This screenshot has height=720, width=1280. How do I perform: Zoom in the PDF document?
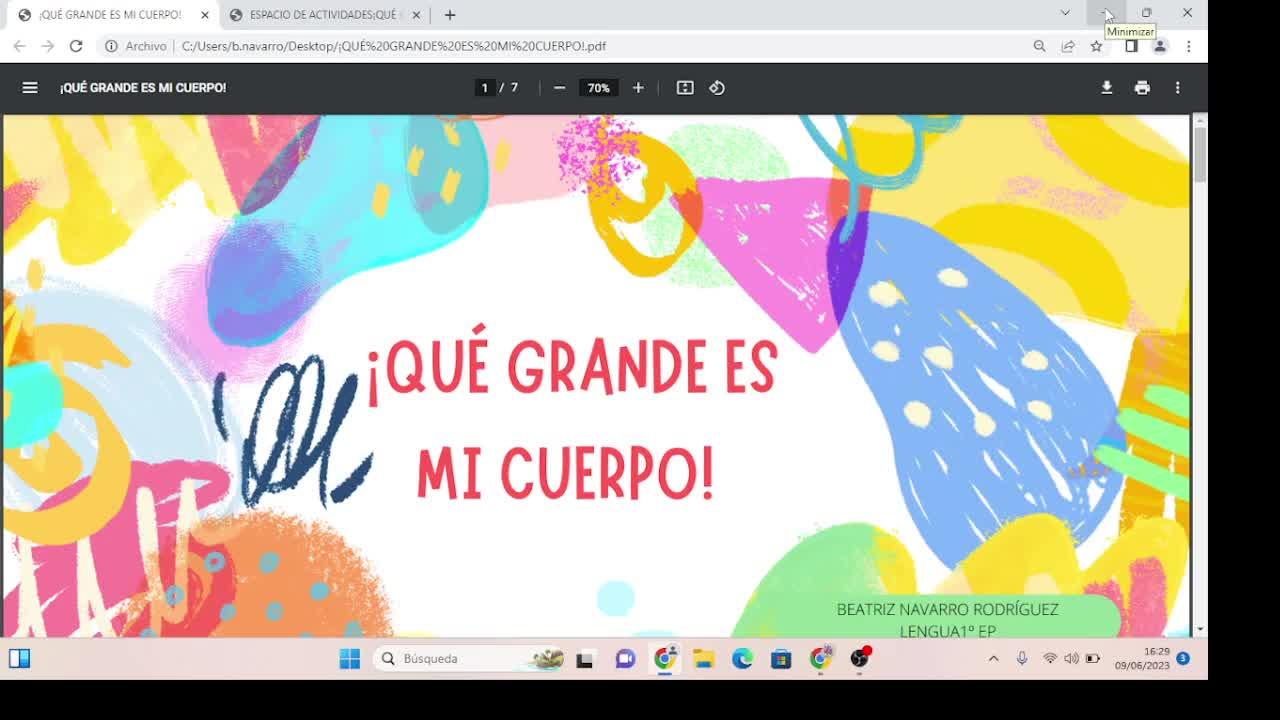(638, 88)
